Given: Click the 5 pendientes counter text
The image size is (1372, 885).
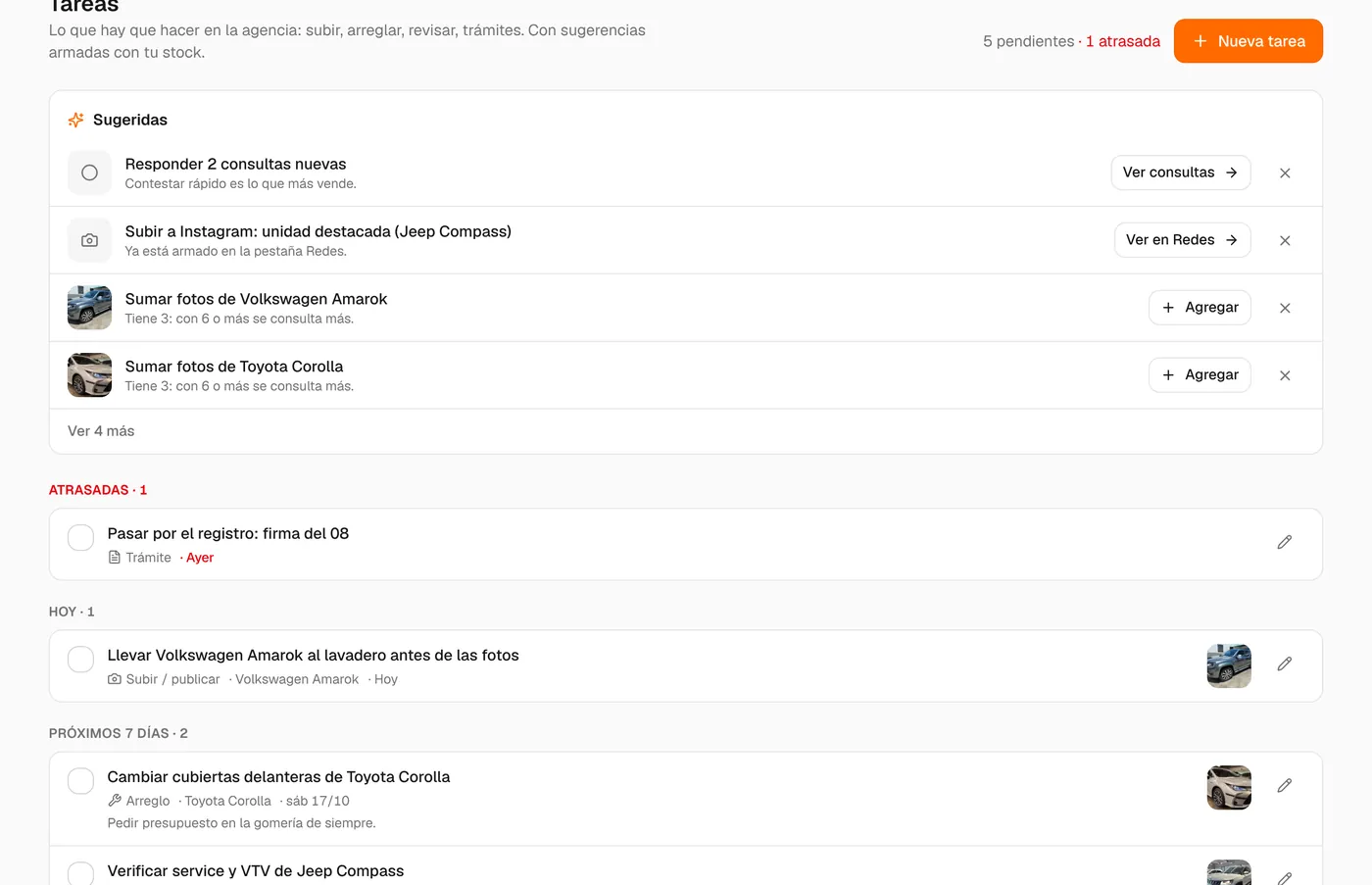Looking at the screenshot, I should tap(1029, 41).
